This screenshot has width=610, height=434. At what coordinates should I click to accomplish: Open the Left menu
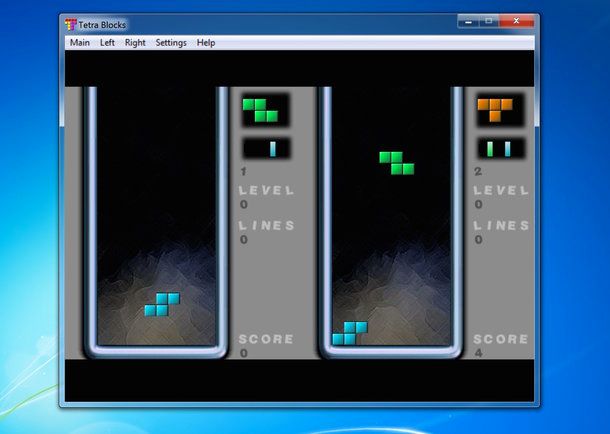107,42
